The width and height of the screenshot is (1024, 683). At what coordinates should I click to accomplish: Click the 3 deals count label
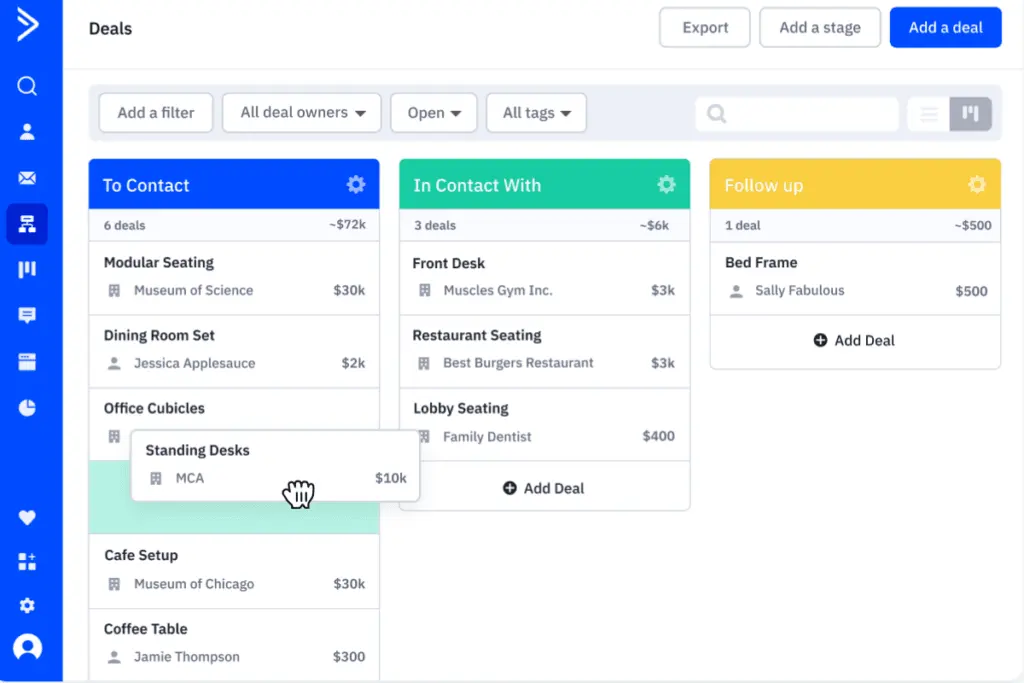pyautogui.click(x=435, y=225)
